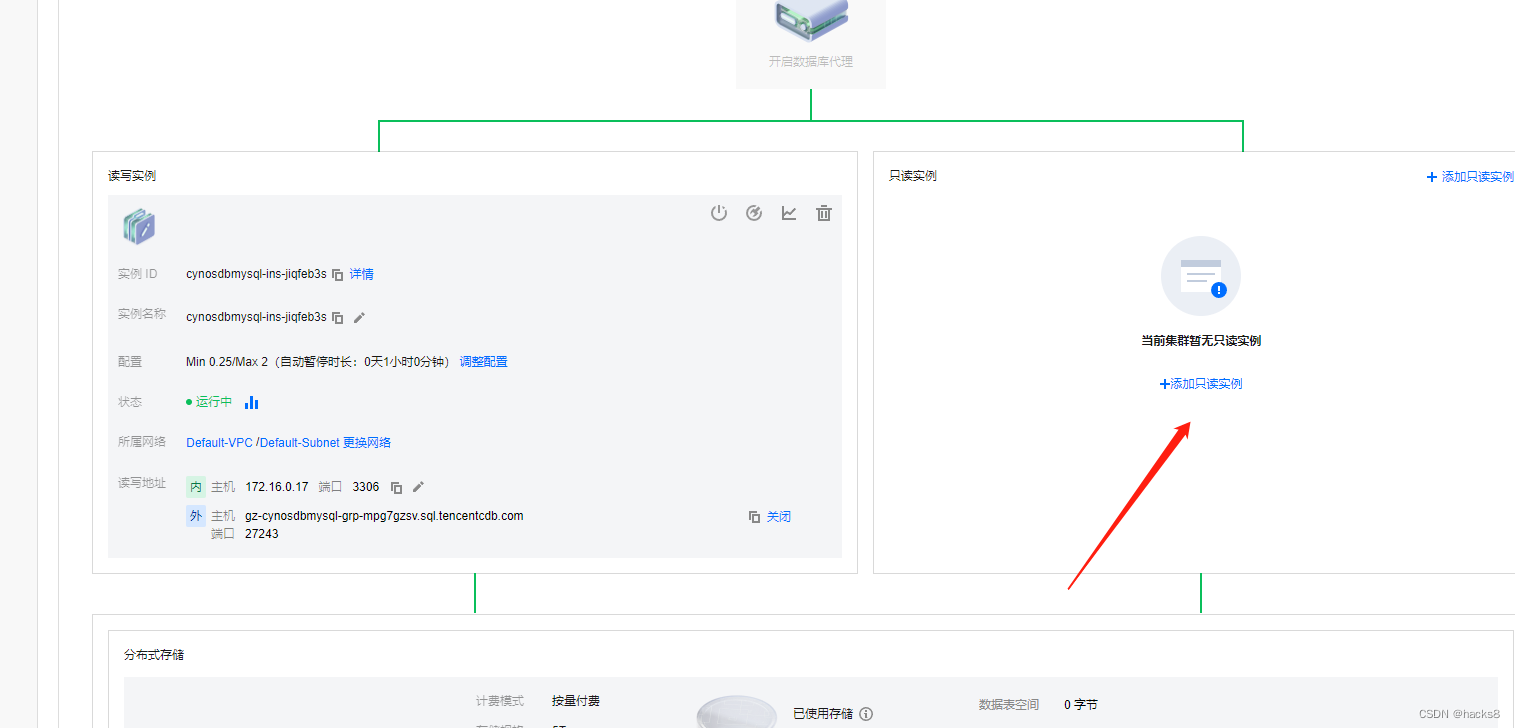Click the 读写实例 panel title
The image size is (1515, 728).
point(132,176)
